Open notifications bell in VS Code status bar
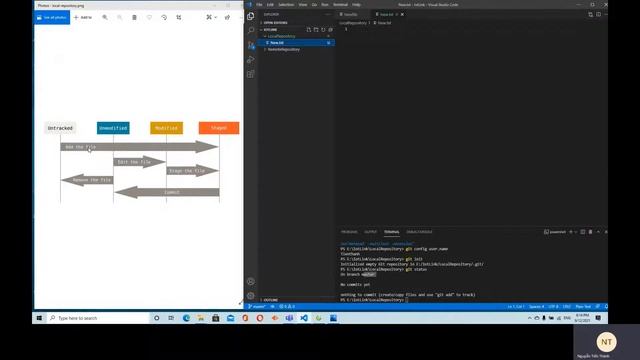Screen dimensions: 640x360 (x=606, y=307)
